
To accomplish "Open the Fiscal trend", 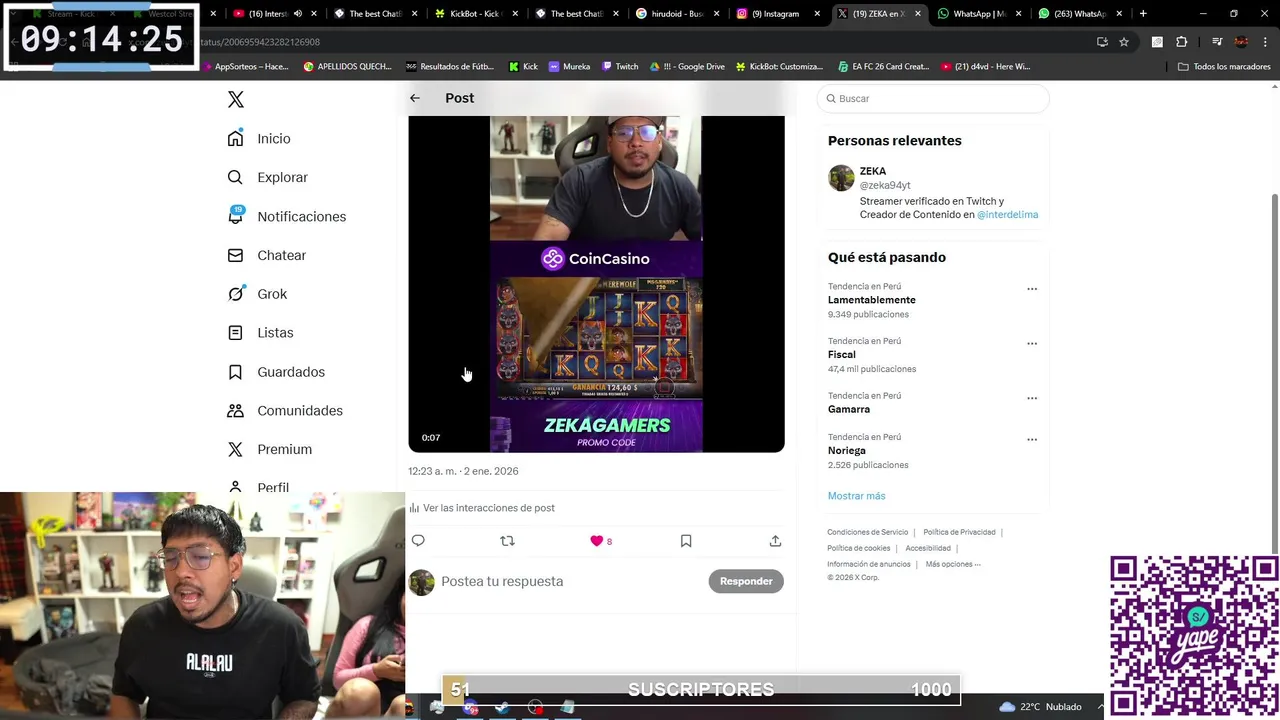I will tap(842, 355).
